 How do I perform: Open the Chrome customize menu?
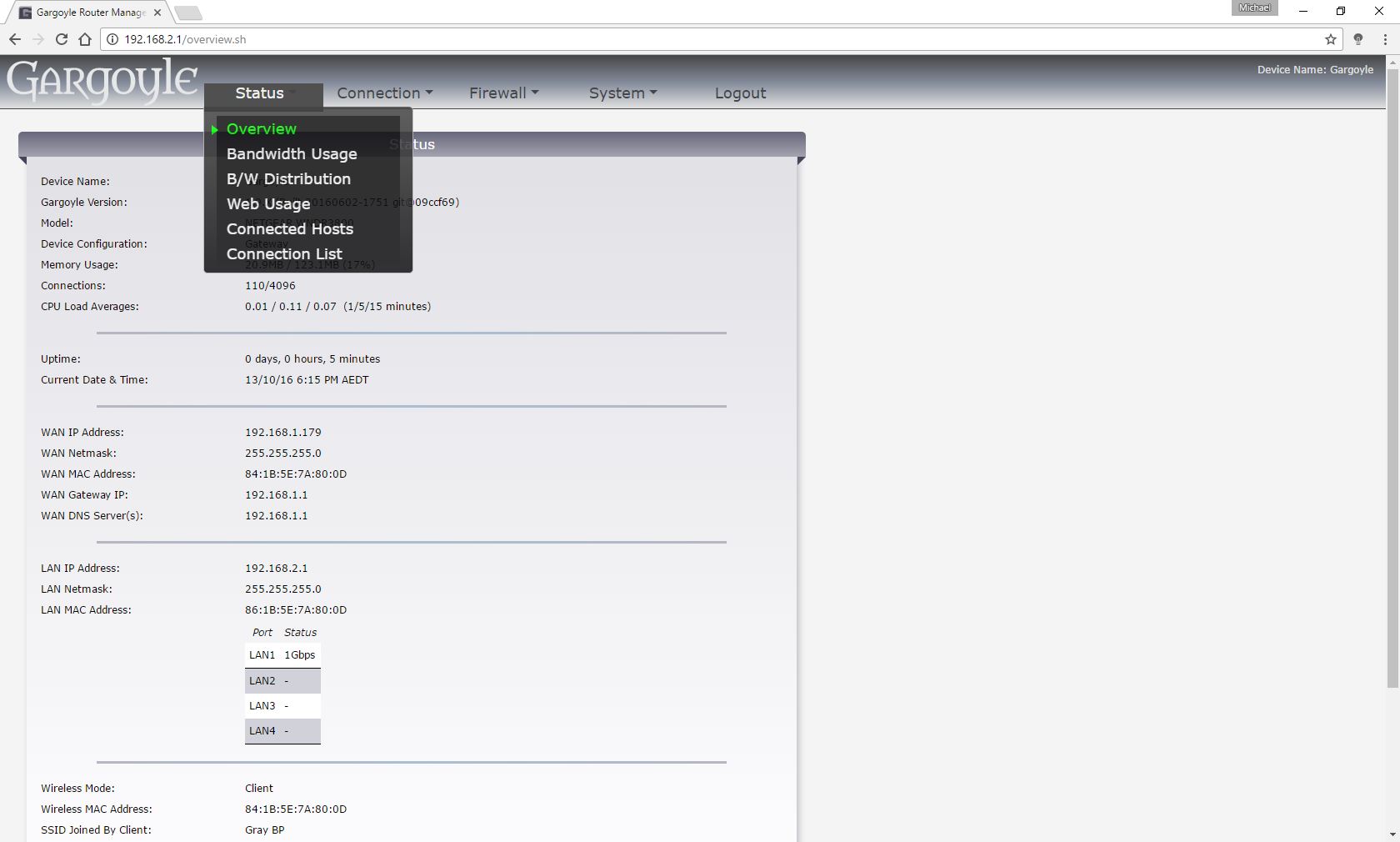click(1385, 38)
